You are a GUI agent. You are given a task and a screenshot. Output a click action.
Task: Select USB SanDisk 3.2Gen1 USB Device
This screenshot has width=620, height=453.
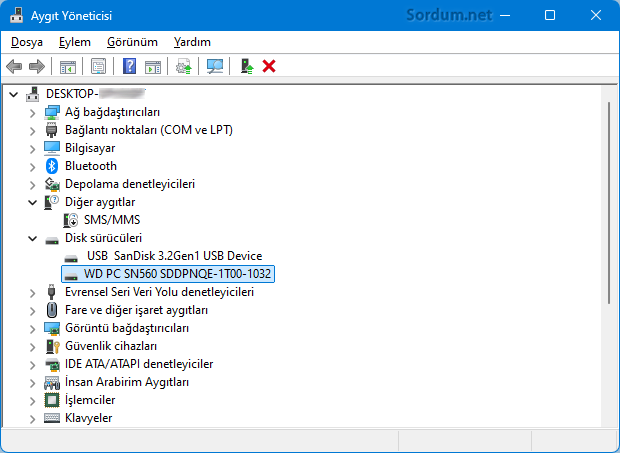[174, 256]
